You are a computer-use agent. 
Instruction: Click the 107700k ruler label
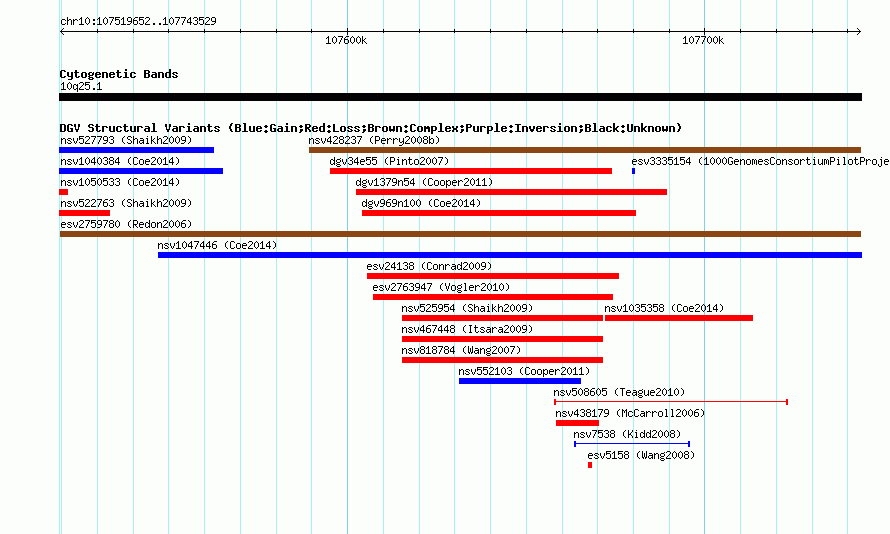coord(703,40)
